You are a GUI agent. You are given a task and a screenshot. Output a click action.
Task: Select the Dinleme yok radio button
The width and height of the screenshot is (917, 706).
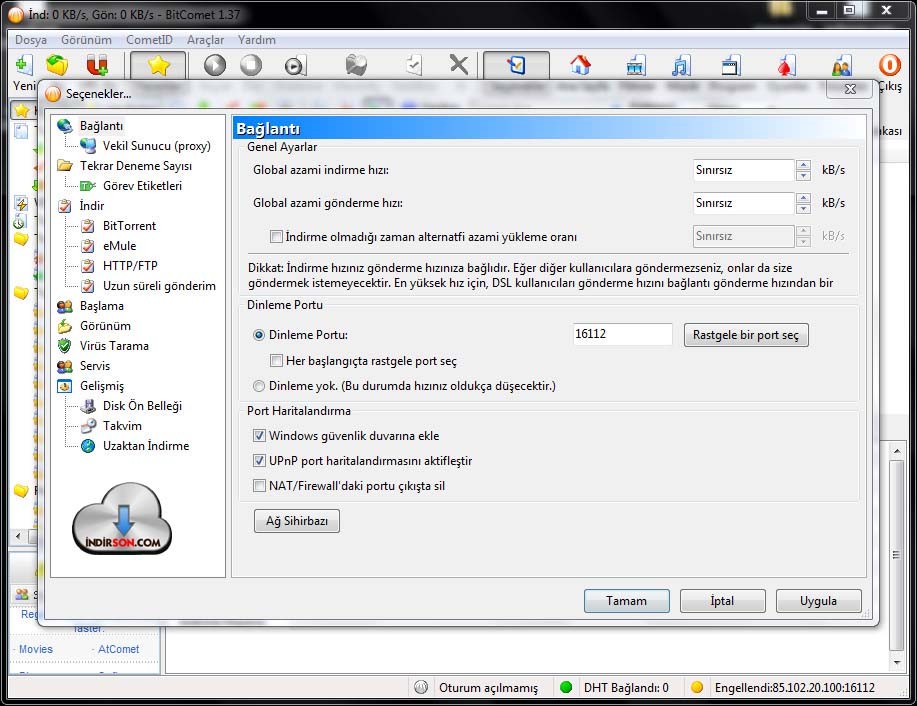[258, 386]
